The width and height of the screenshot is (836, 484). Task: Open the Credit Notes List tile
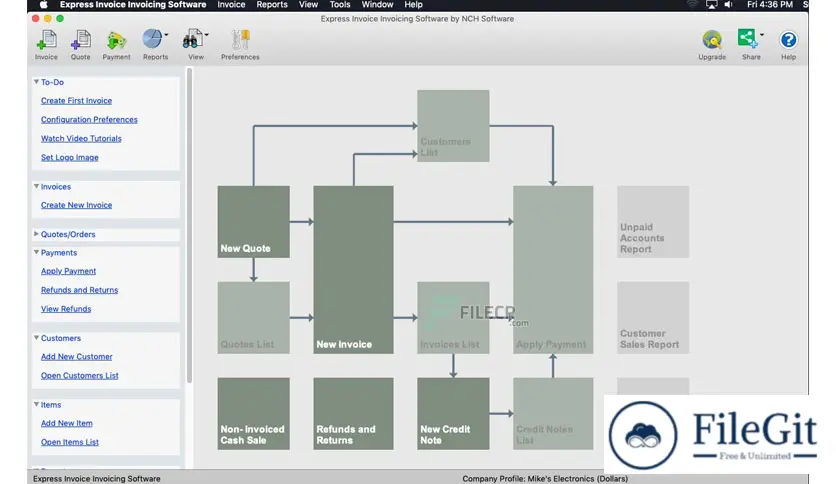[x=553, y=414]
